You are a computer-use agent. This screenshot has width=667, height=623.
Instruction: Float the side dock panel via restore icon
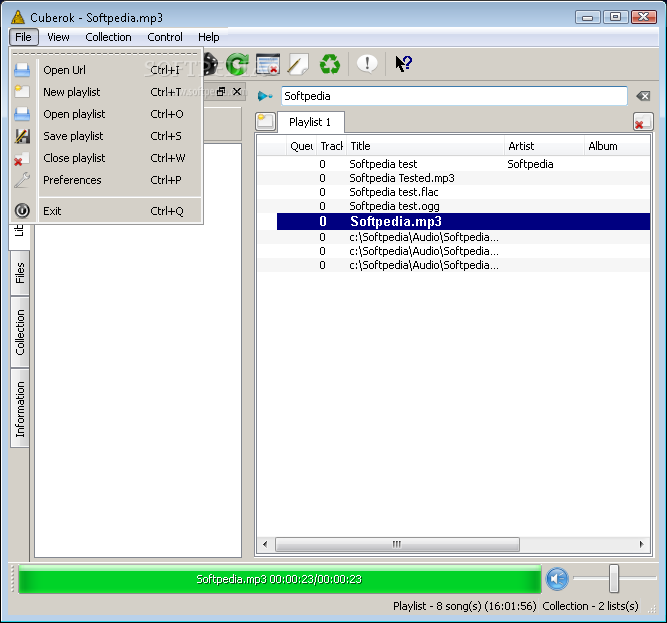tap(221, 91)
